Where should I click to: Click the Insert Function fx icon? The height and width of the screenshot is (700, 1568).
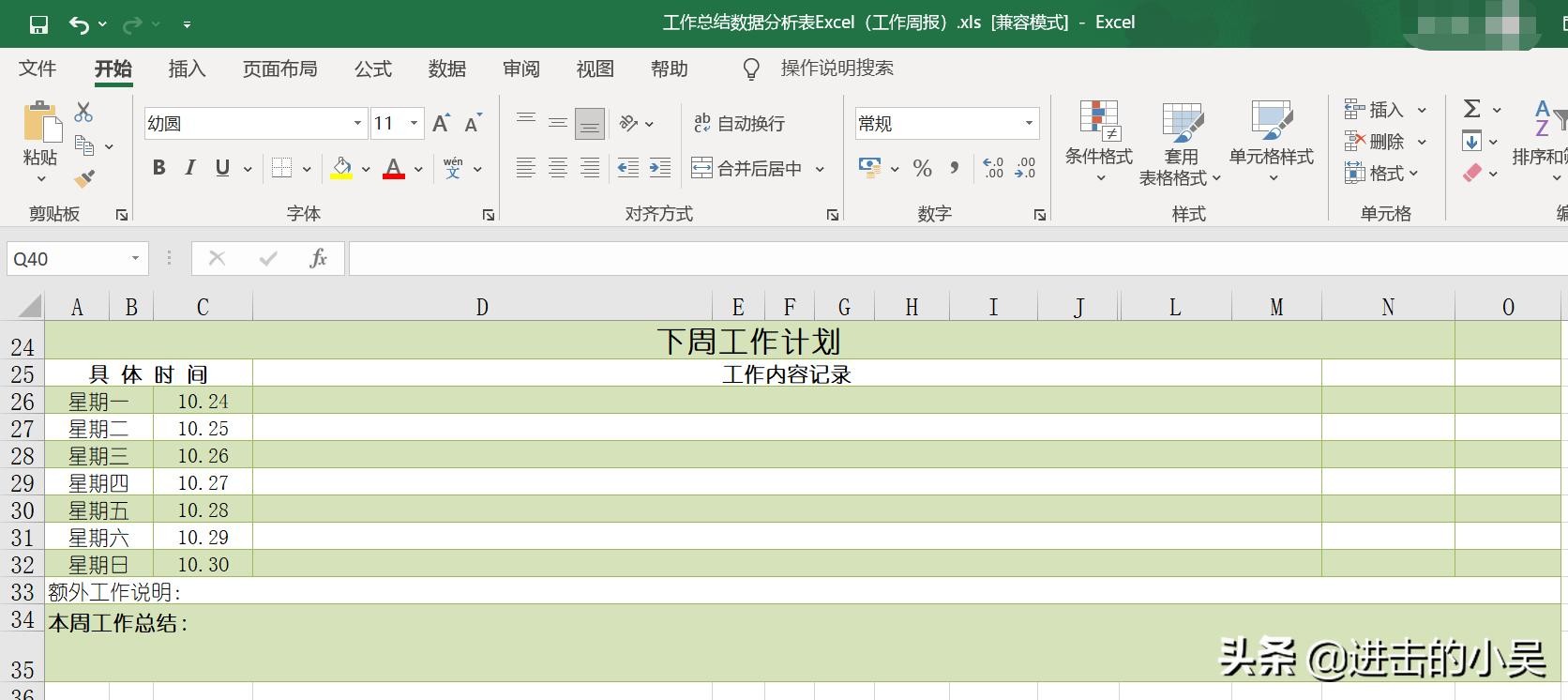(318, 258)
